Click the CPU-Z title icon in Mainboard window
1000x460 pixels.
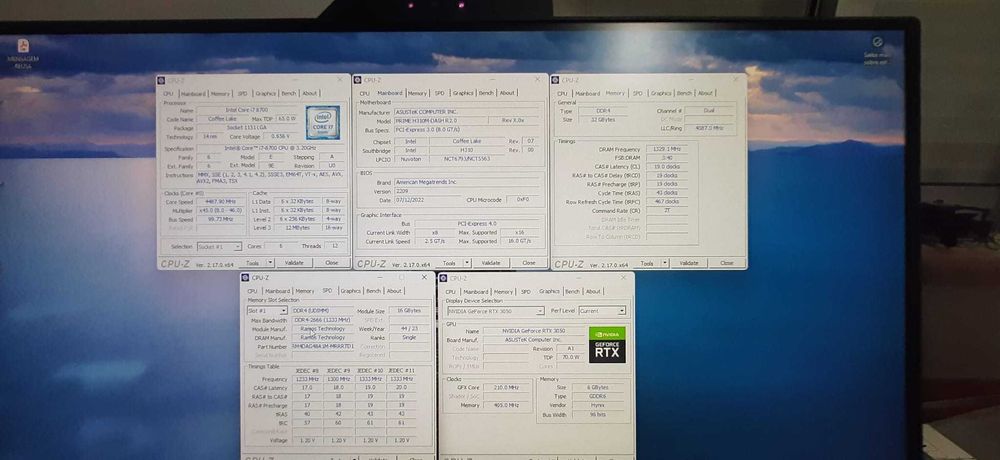click(x=359, y=80)
